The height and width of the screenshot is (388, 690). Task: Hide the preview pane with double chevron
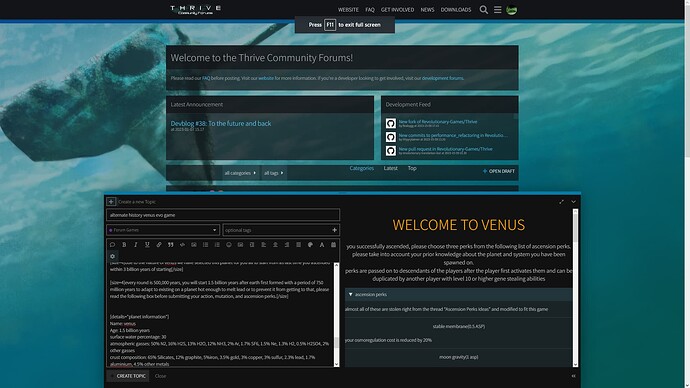(x=573, y=376)
